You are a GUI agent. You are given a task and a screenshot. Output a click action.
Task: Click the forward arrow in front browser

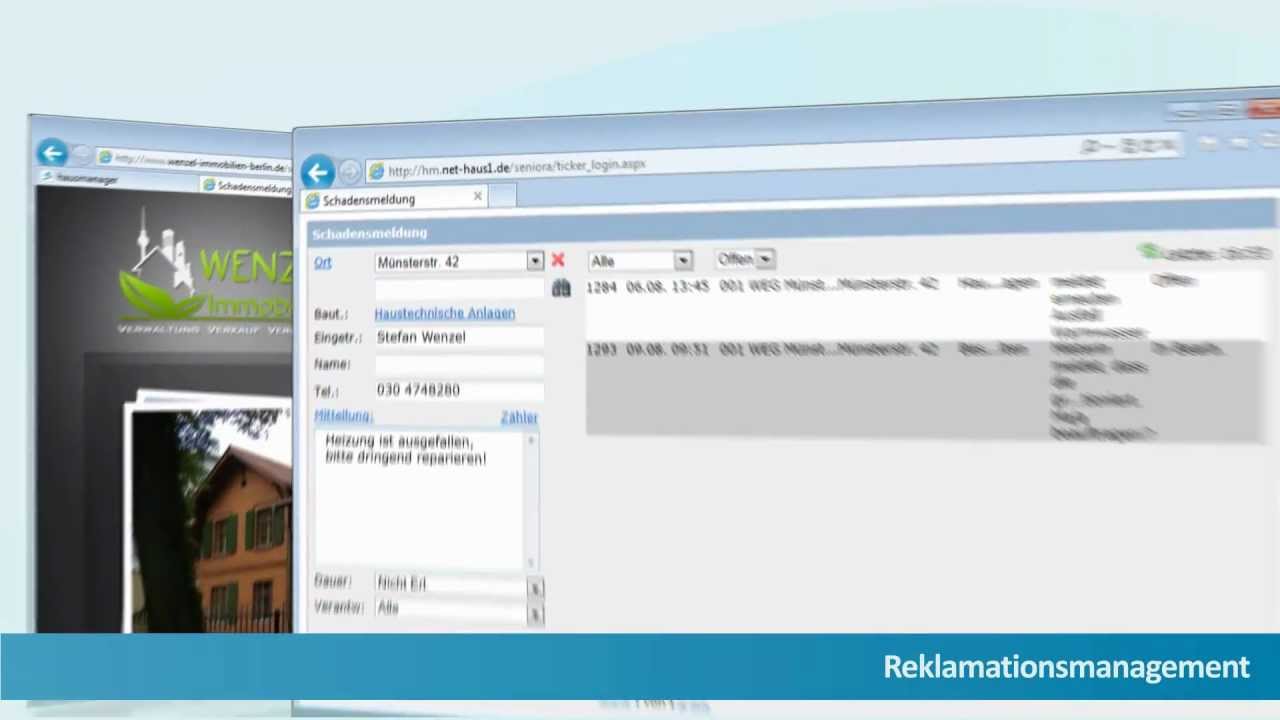click(349, 172)
